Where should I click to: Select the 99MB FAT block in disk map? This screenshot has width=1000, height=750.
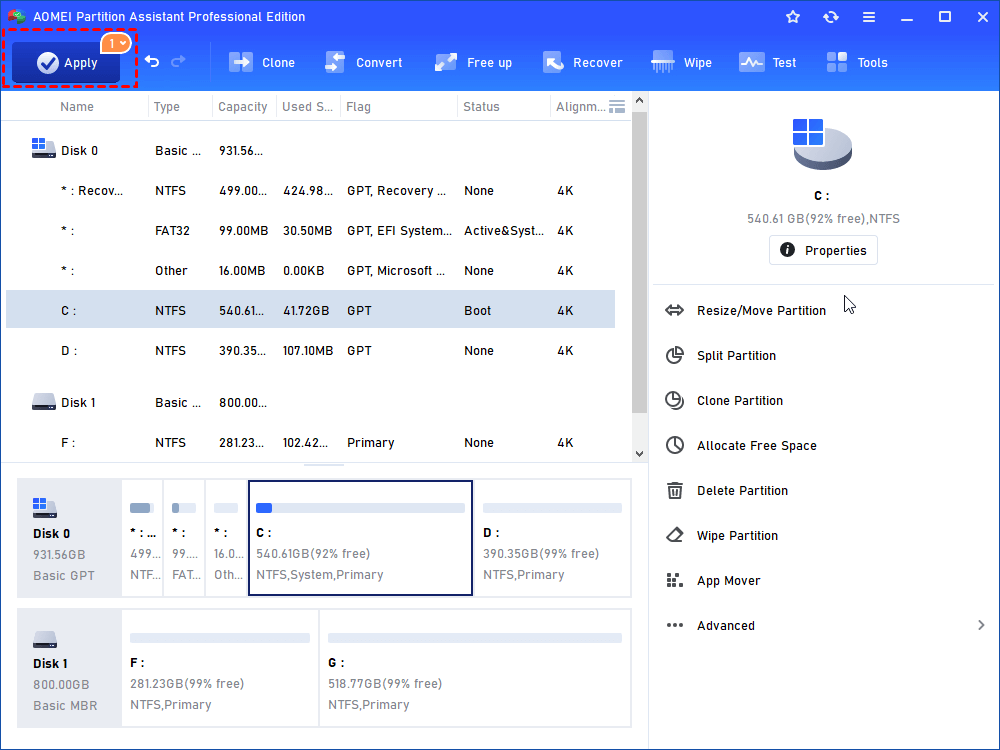pos(184,538)
